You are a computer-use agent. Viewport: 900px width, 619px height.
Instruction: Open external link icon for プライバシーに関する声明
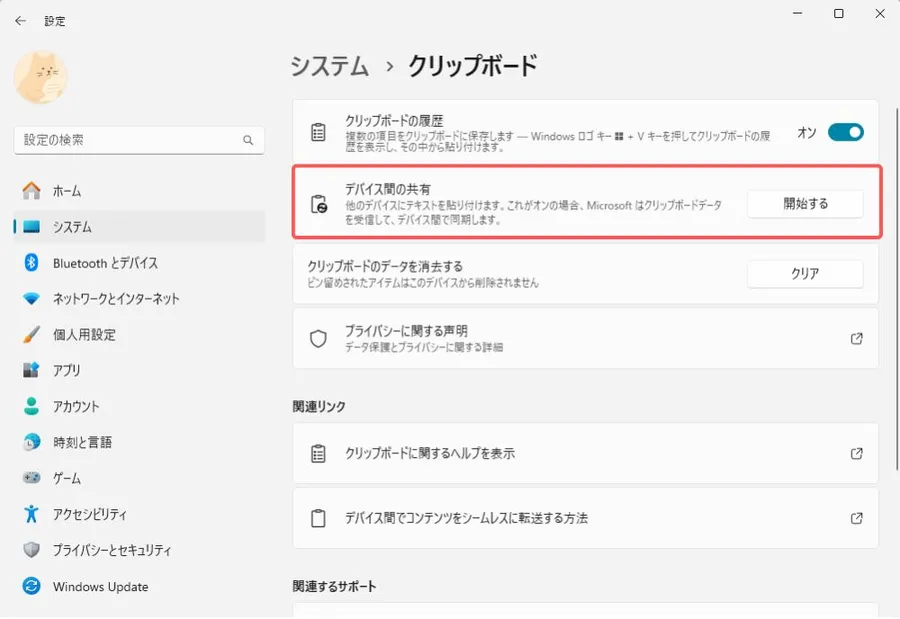856,339
